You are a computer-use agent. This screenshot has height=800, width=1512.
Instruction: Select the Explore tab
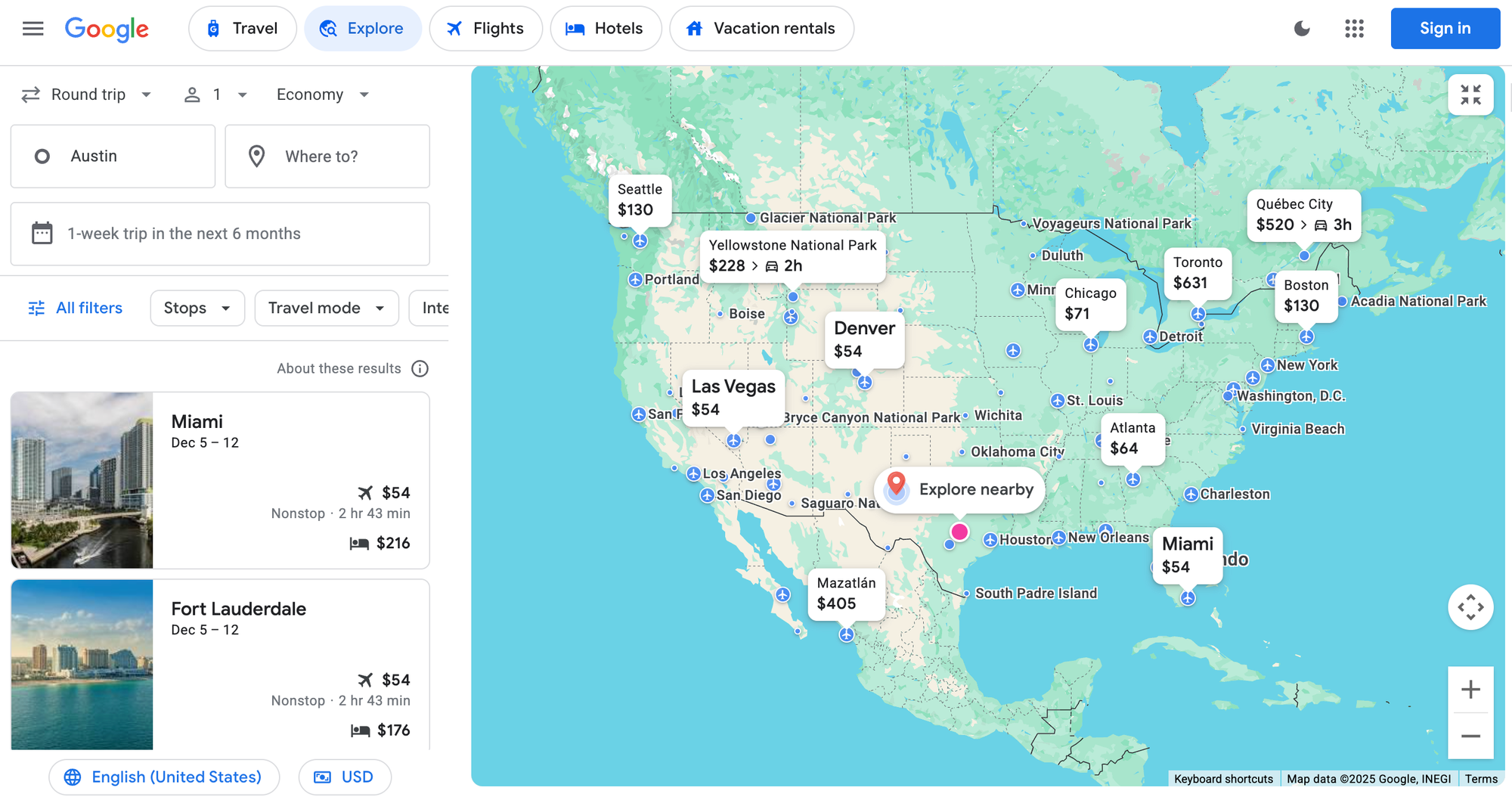tap(363, 29)
